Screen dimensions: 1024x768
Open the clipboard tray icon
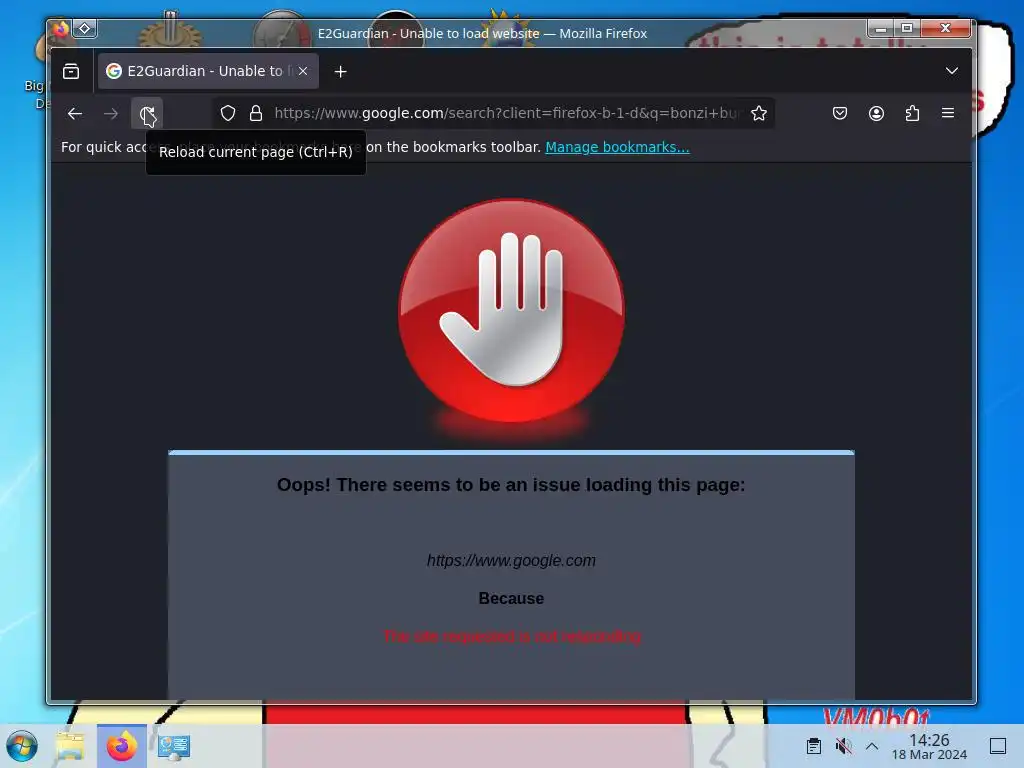click(814, 746)
